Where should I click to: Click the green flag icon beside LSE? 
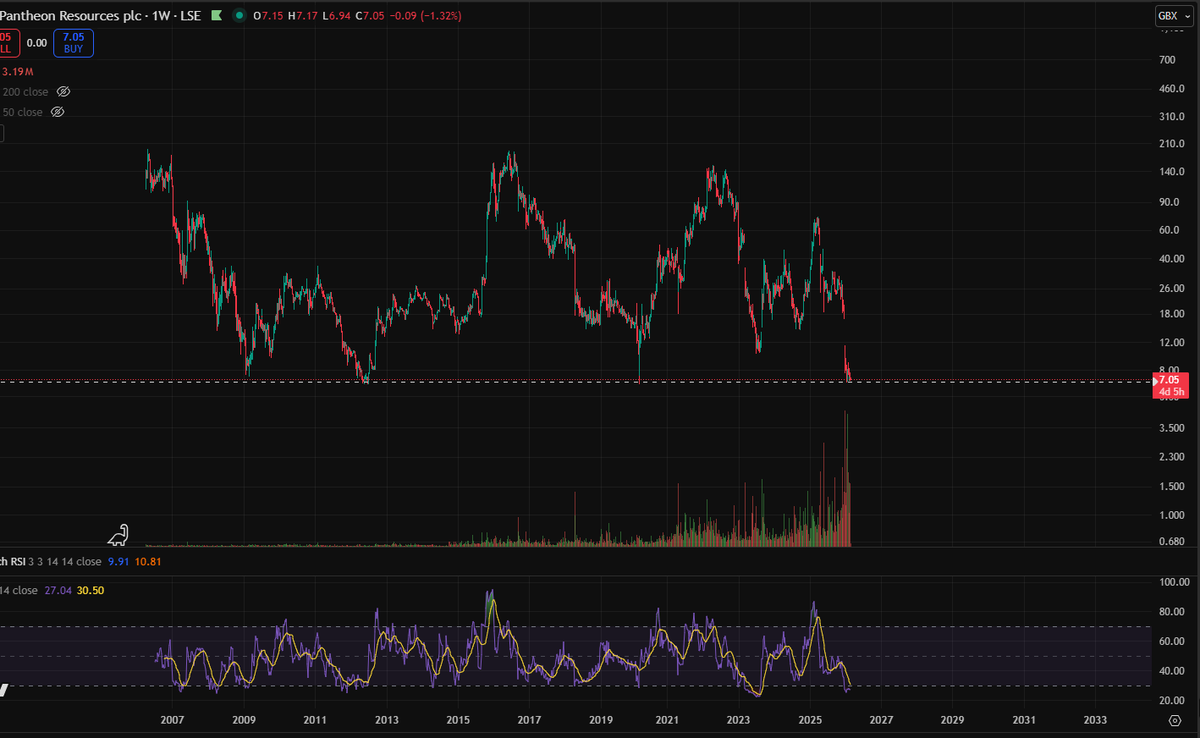point(215,16)
